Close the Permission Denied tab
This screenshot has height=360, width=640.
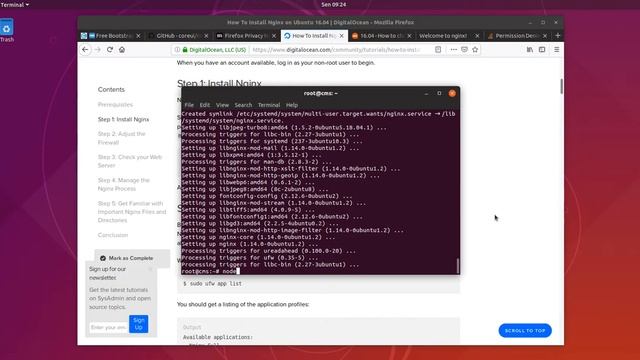click(x=545, y=36)
